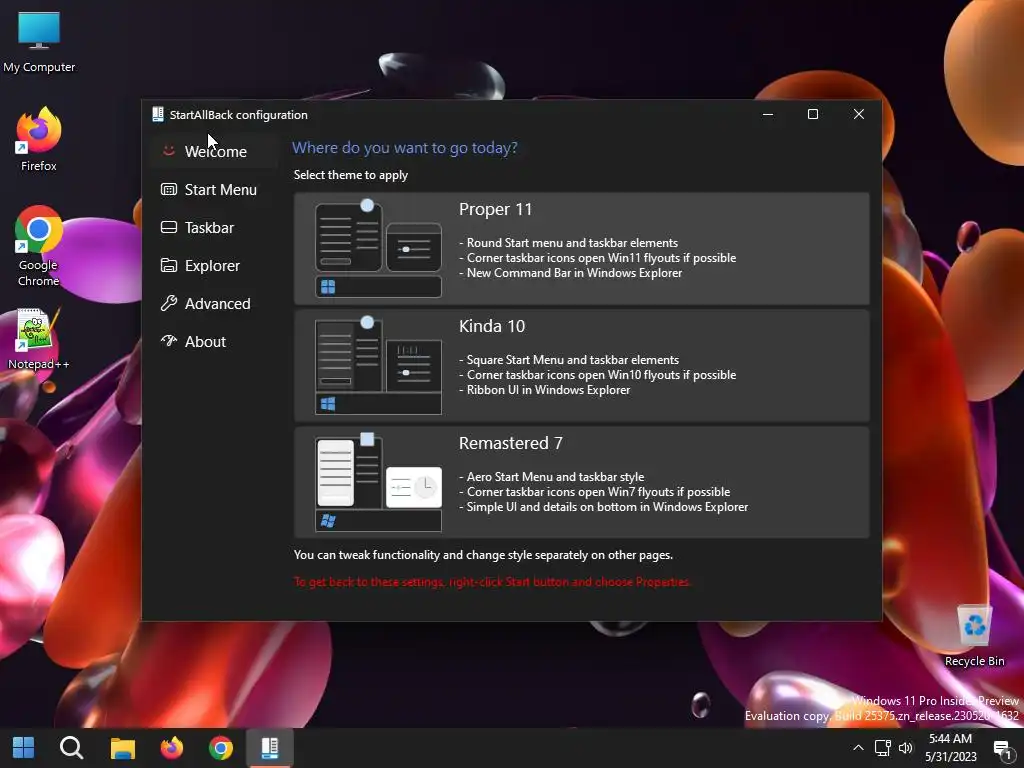
Task: Open the About page
Action: (x=214, y=341)
